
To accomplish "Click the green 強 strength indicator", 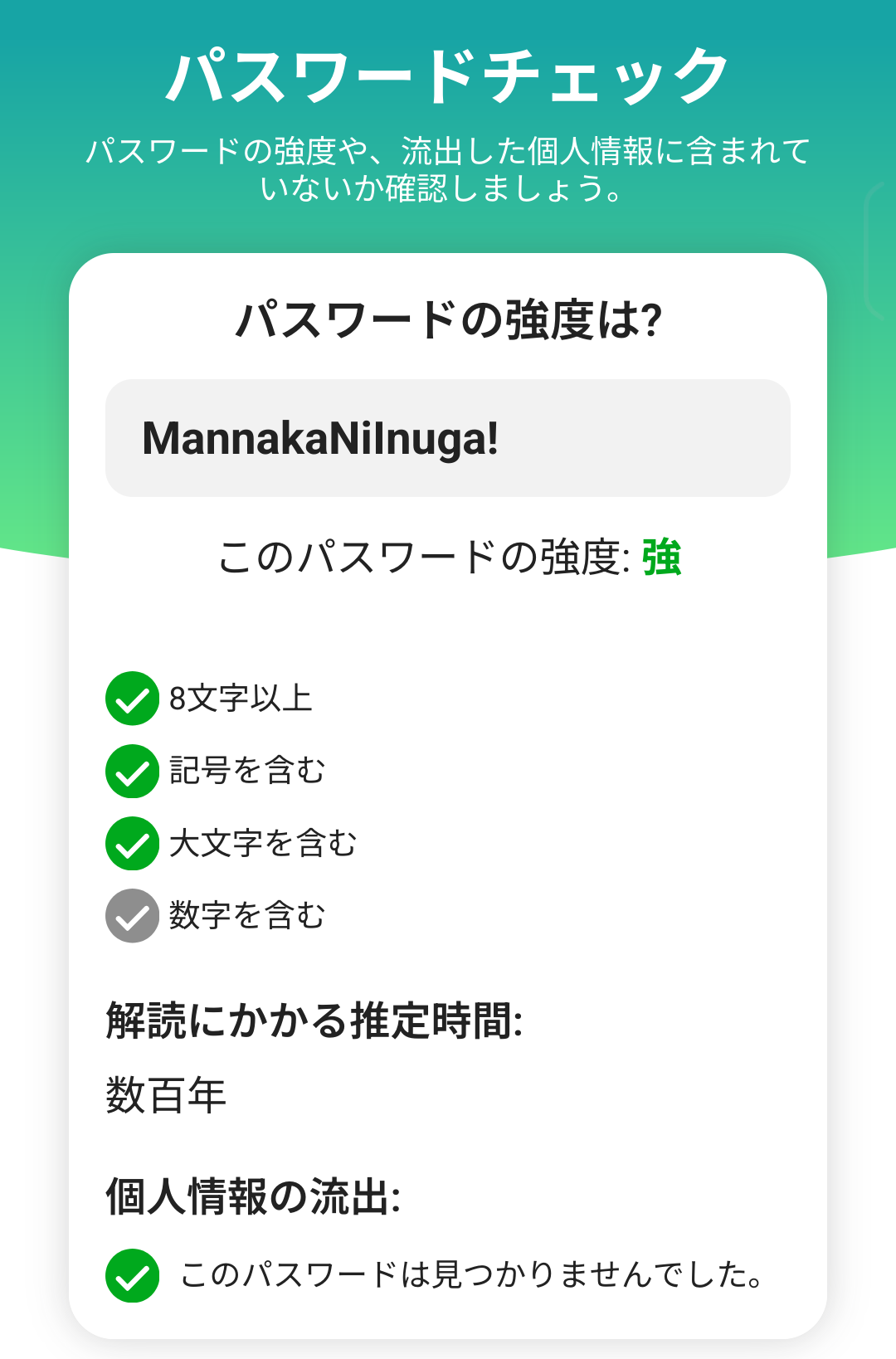I will [x=661, y=558].
